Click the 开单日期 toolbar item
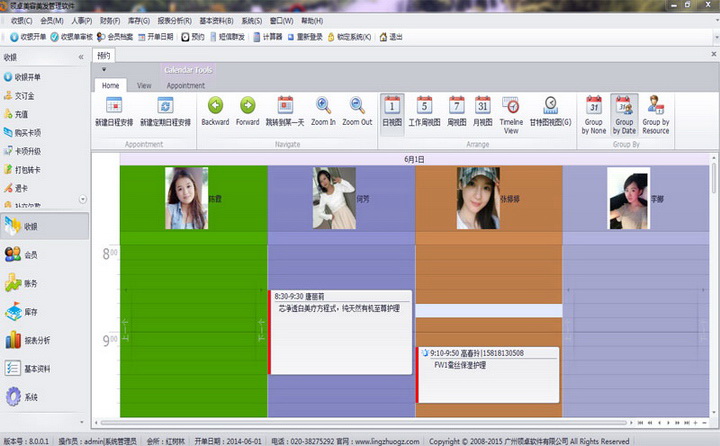The image size is (720, 446). [x=155, y=37]
